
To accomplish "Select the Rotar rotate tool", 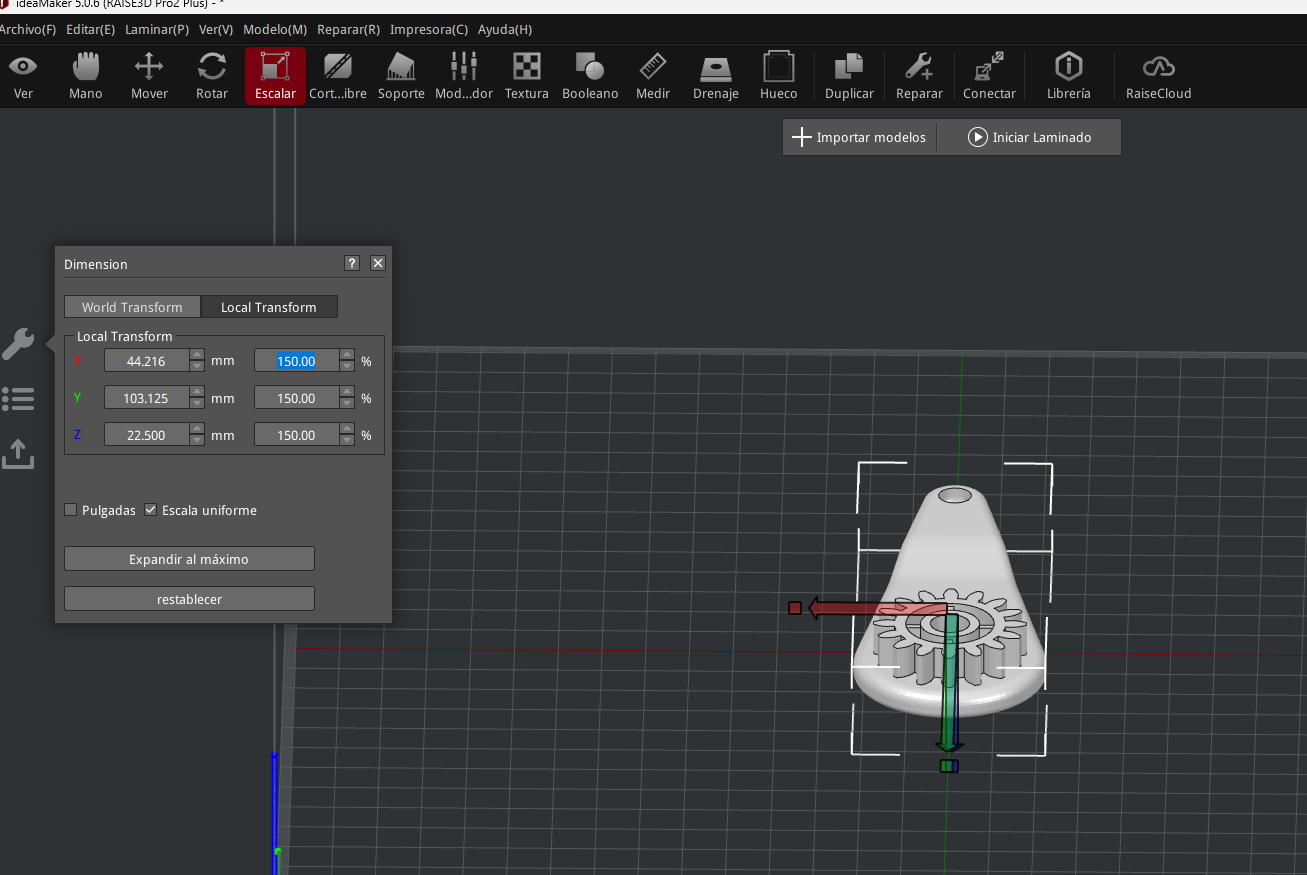I will point(211,76).
